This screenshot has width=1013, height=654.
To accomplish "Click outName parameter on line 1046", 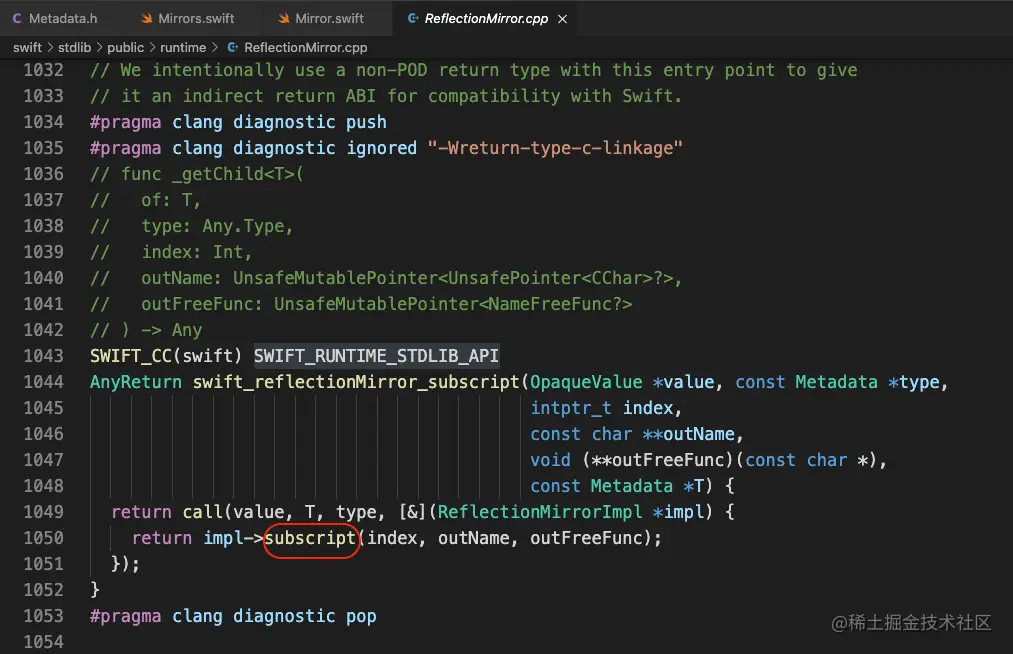I will coord(699,434).
